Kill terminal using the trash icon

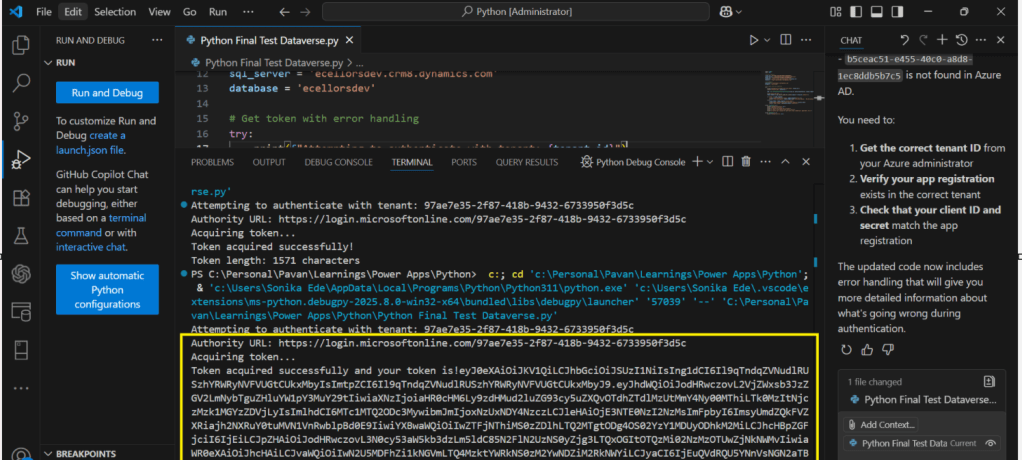tap(746, 162)
